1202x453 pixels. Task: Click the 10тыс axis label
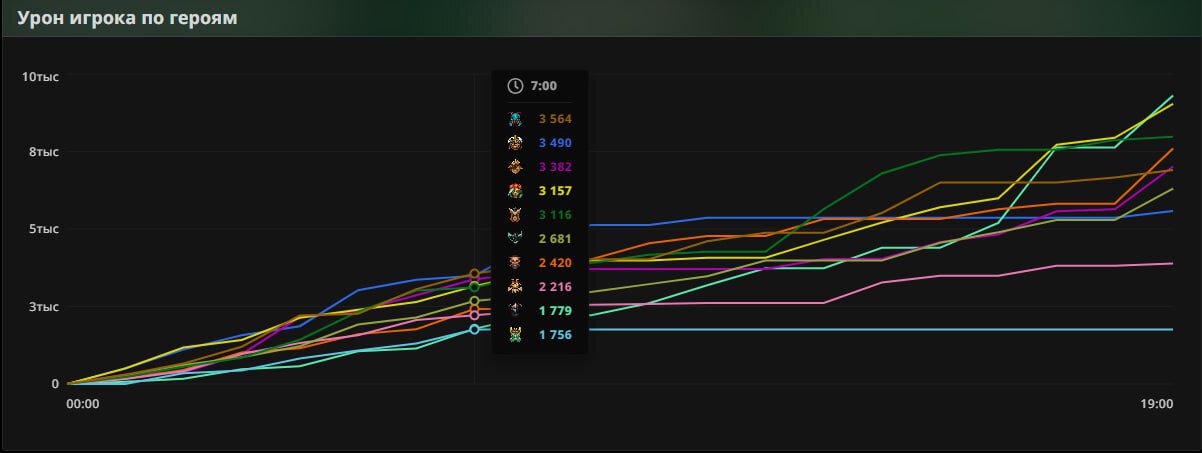[x=41, y=76]
